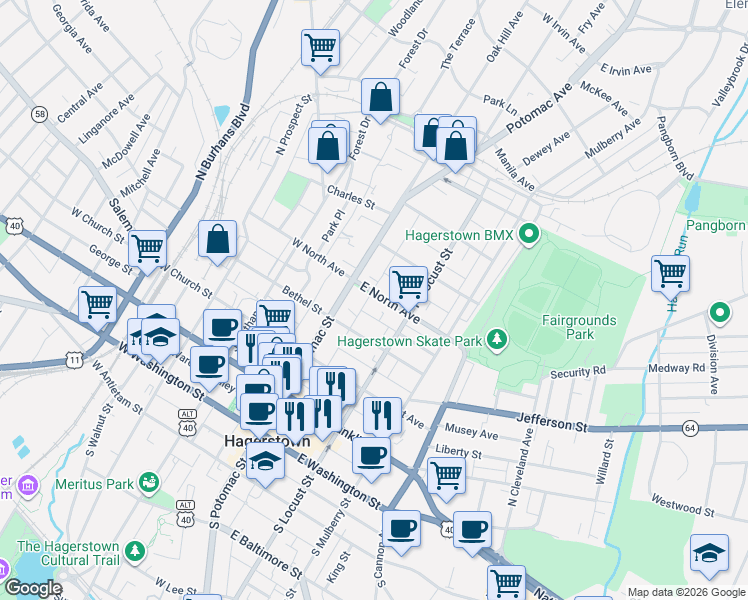
Task: Click the Medway Rd label
Action: tap(676, 368)
